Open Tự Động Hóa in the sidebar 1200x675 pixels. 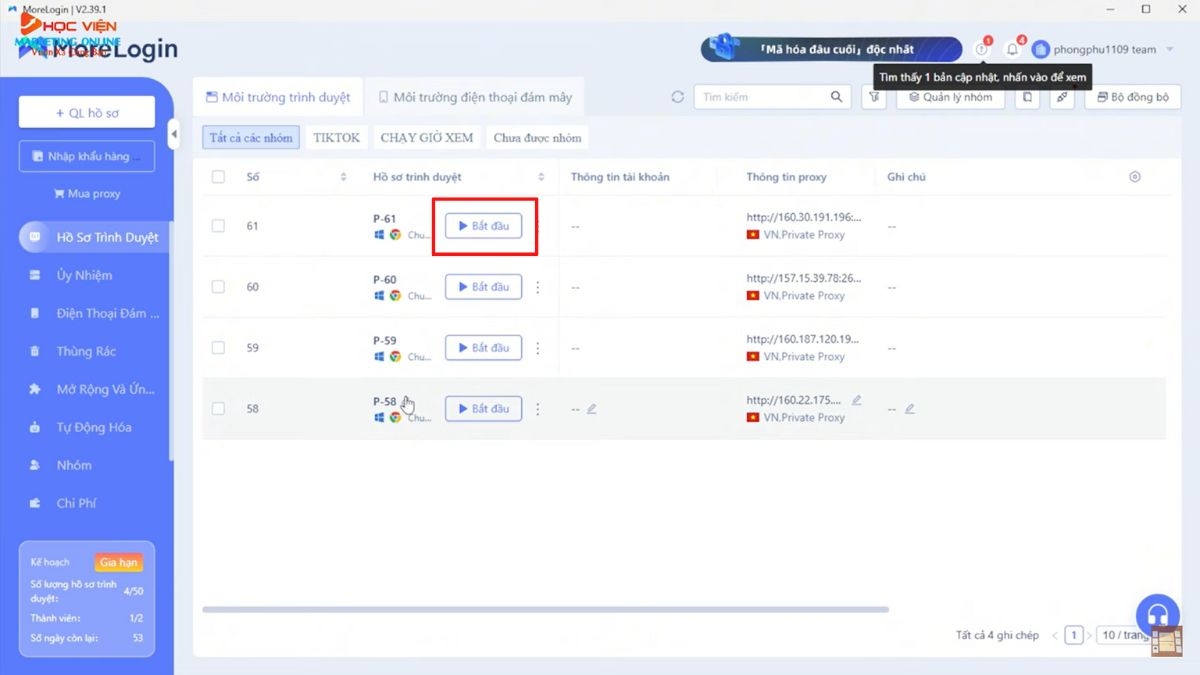78,427
